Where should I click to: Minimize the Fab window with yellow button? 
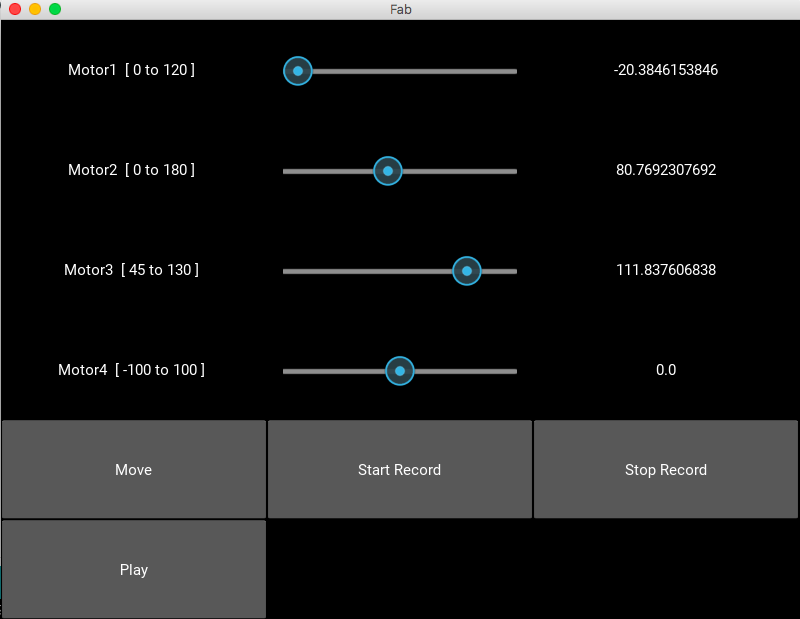[35, 9]
